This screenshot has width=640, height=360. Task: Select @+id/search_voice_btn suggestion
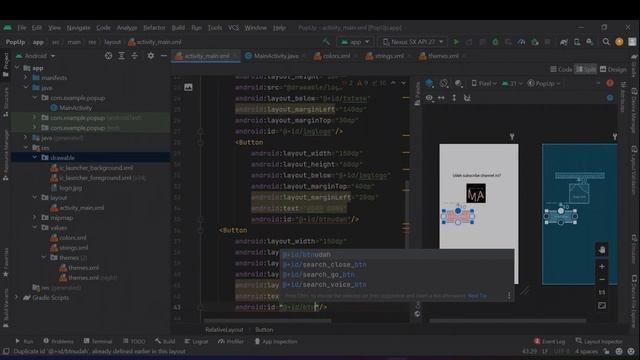point(397,284)
